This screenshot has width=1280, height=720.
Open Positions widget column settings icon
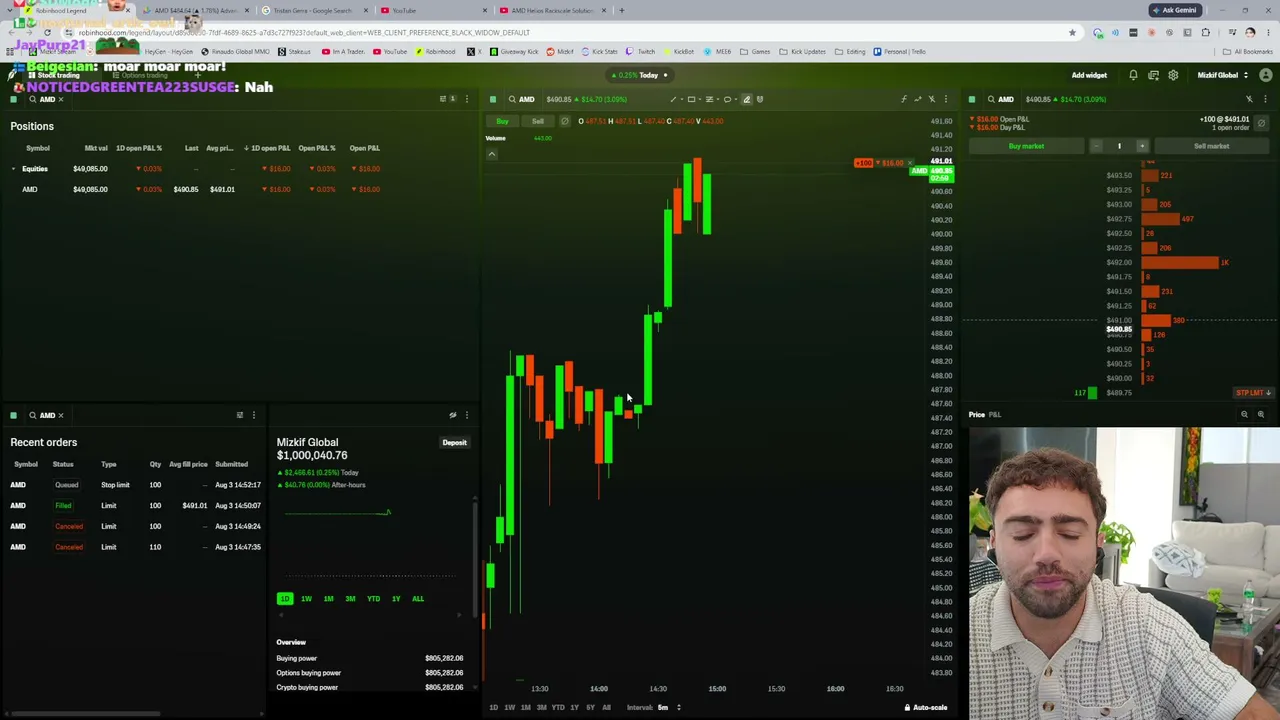point(443,99)
